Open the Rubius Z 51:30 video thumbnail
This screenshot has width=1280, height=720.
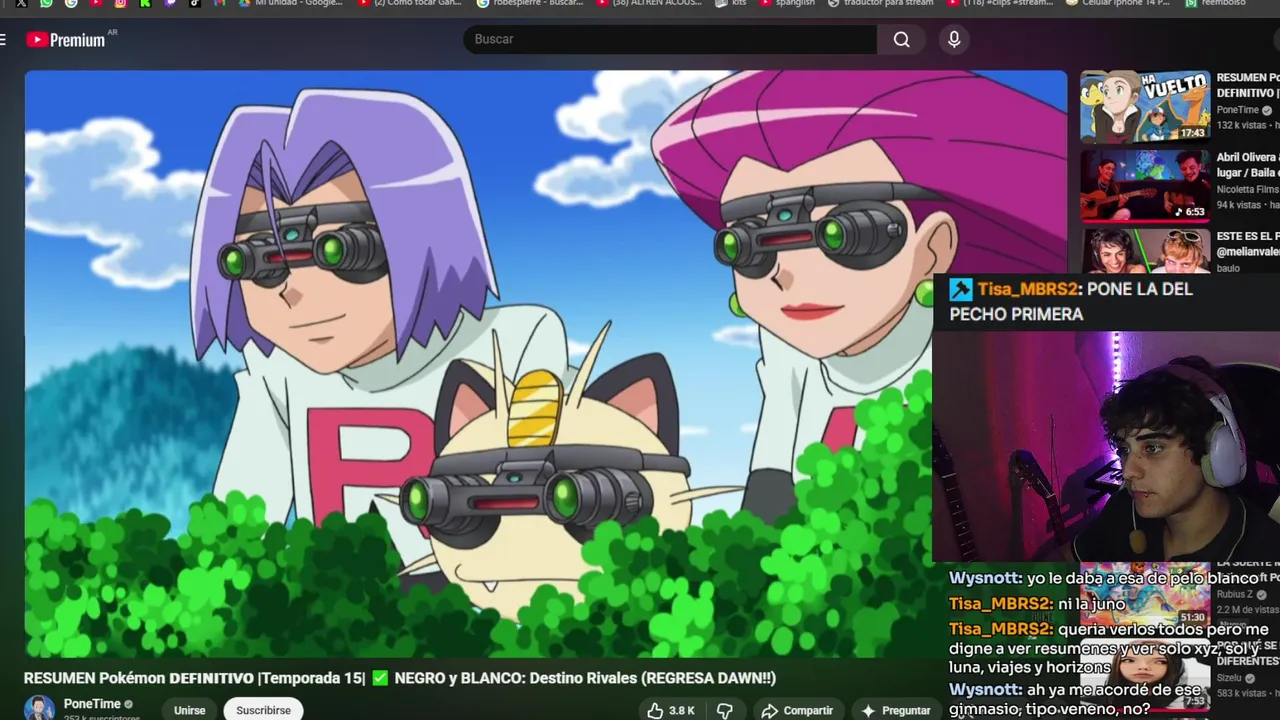[1145, 595]
